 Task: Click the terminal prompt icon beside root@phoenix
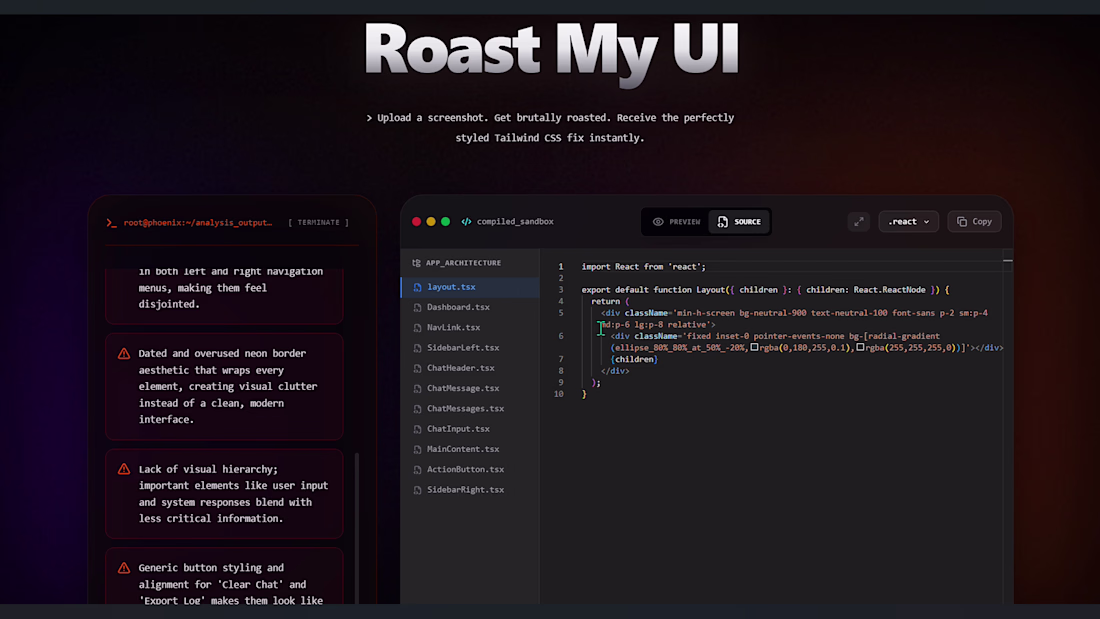click(x=112, y=222)
